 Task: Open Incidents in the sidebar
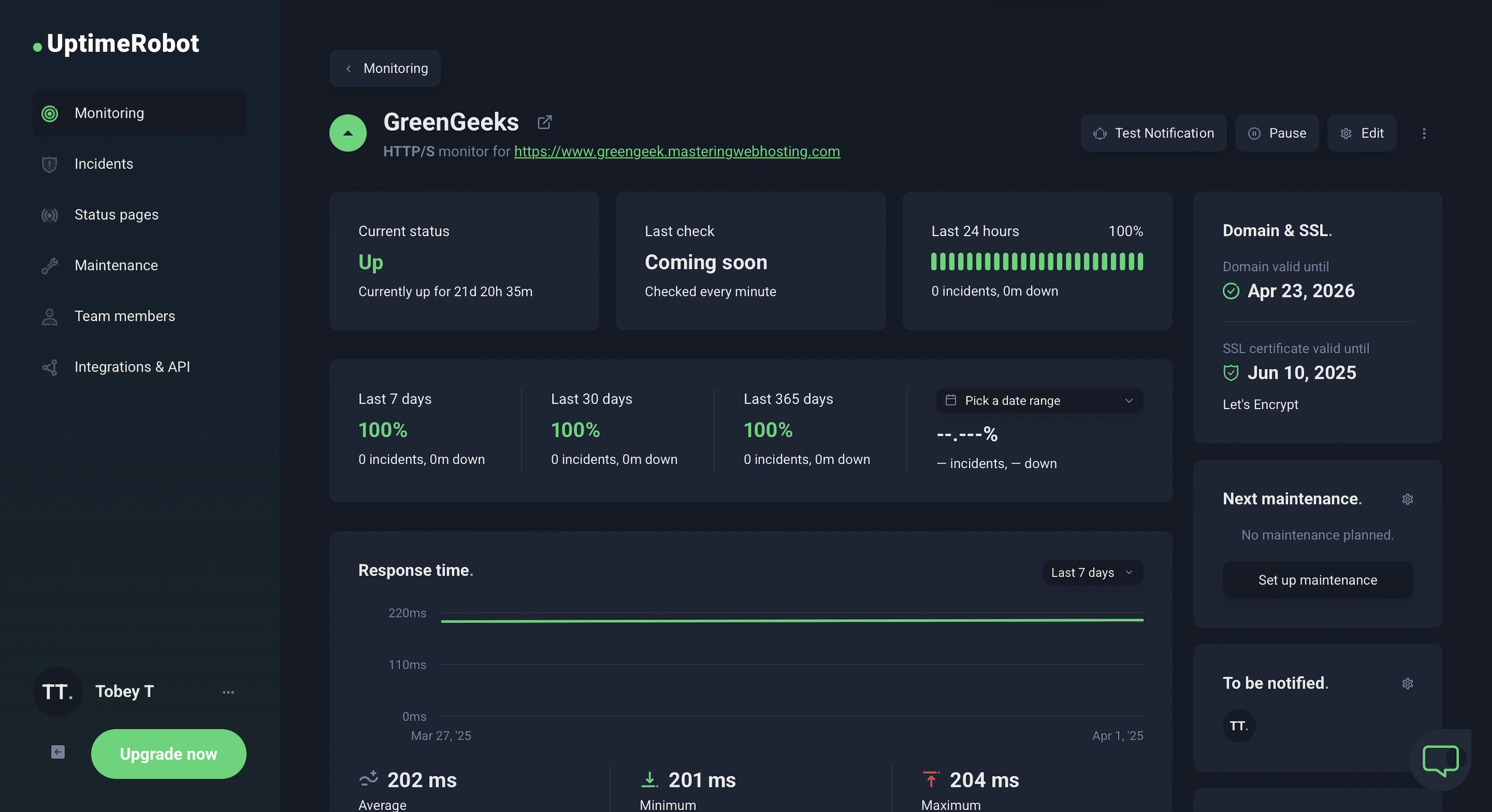104,164
